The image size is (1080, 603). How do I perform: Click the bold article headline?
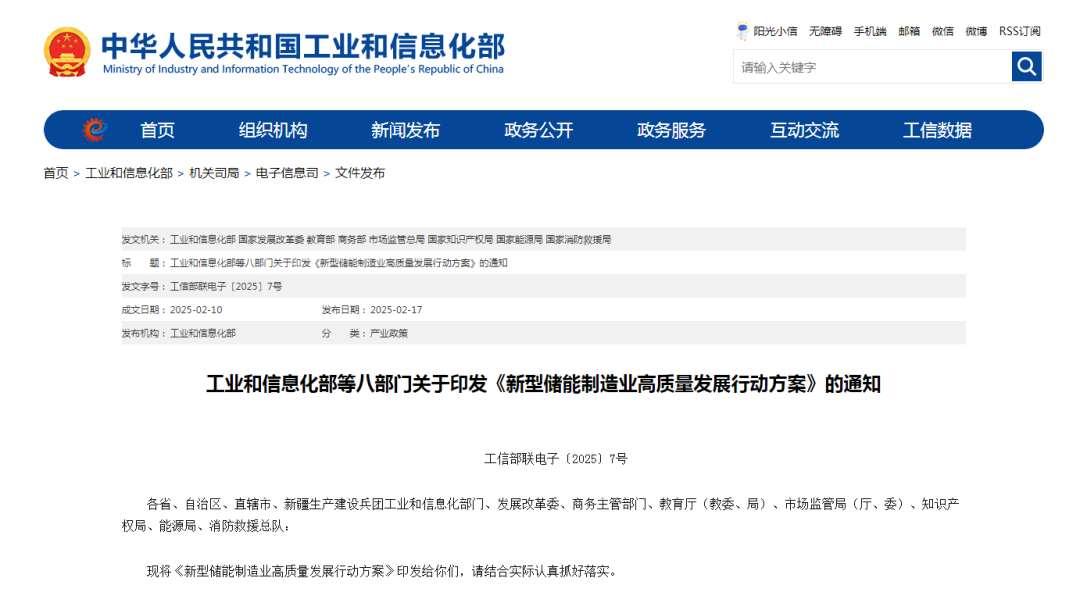543,384
